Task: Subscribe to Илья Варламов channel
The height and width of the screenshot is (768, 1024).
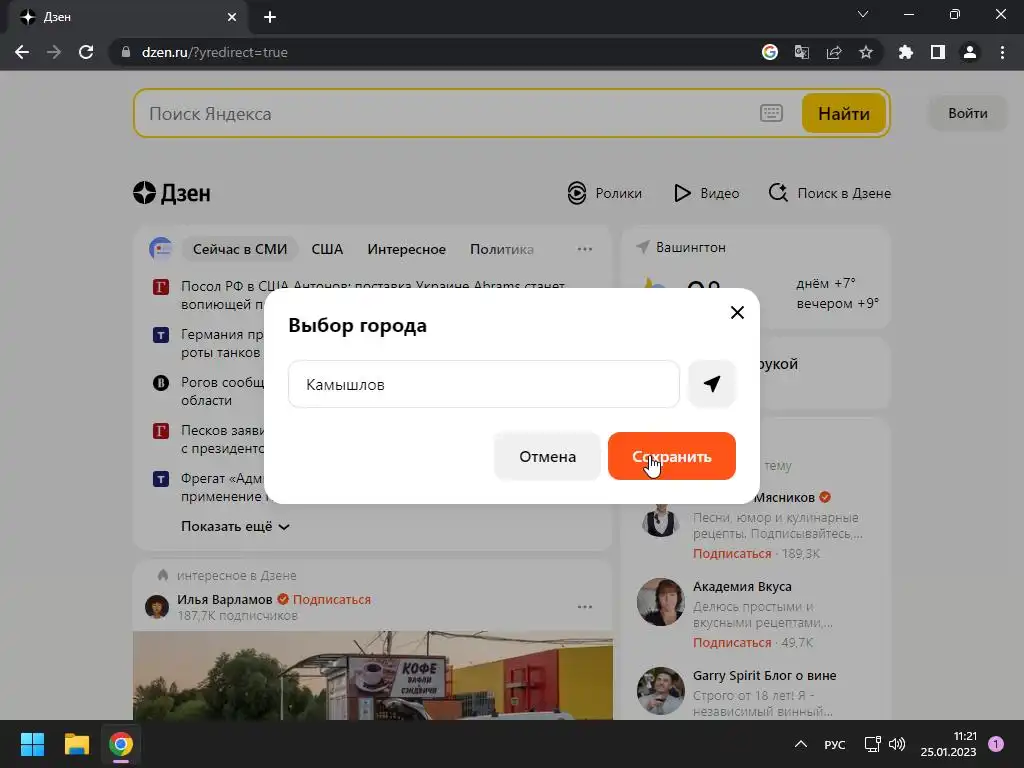Action: coord(332,600)
